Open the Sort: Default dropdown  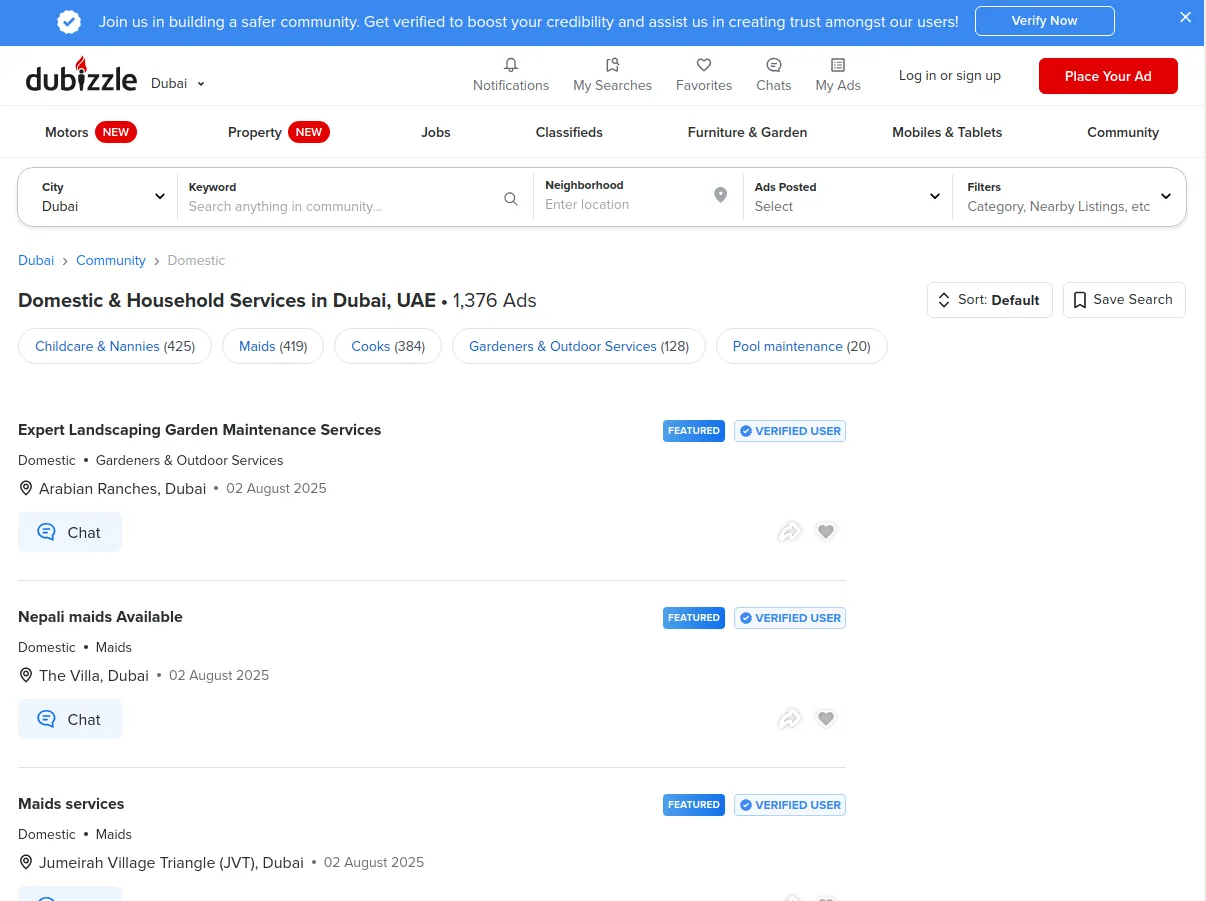tap(990, 300)
